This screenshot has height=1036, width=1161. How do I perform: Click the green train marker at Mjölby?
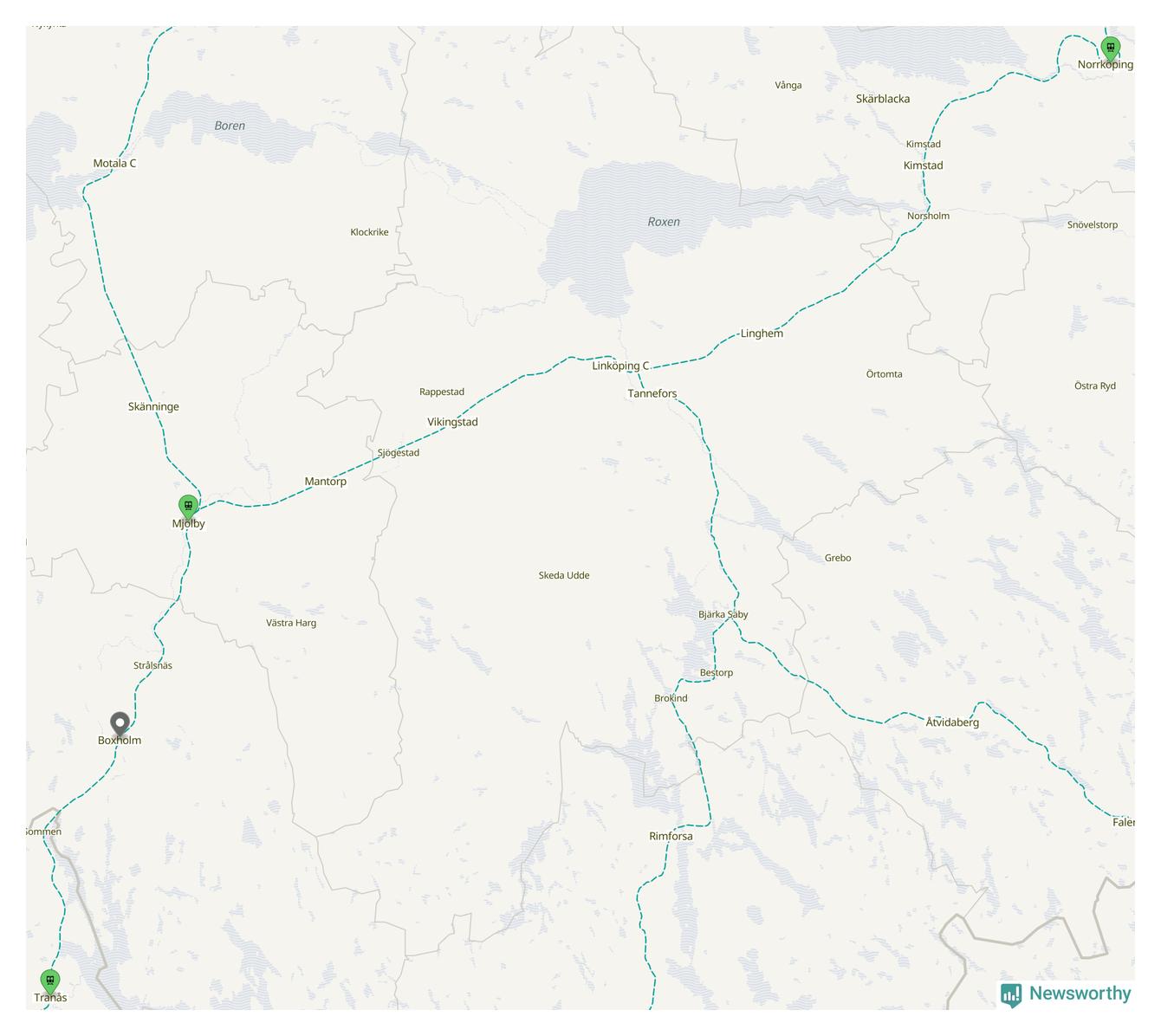(x=188, y=506)
